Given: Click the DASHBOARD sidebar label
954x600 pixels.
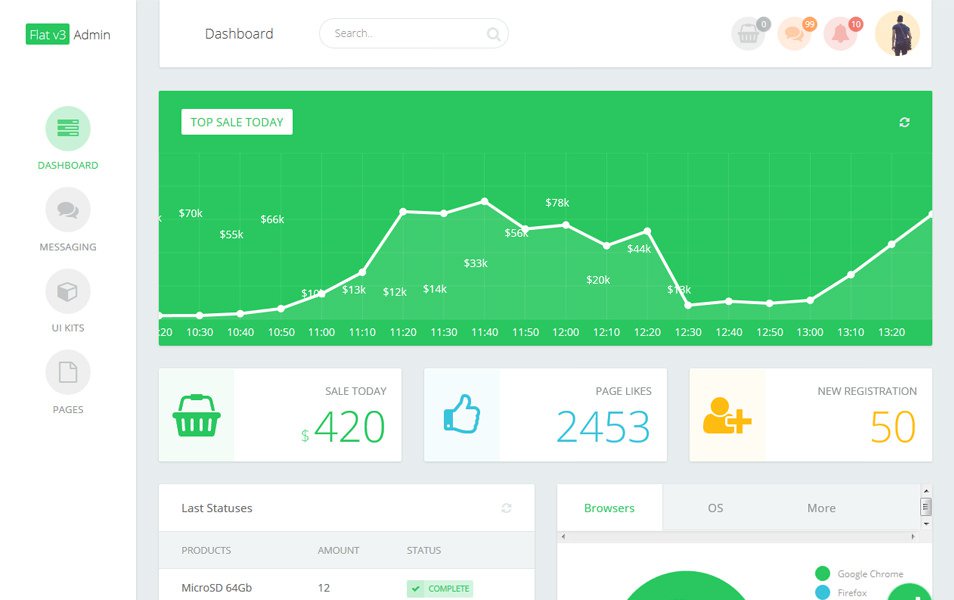Looking at the screenshot, I should point(68,166).
